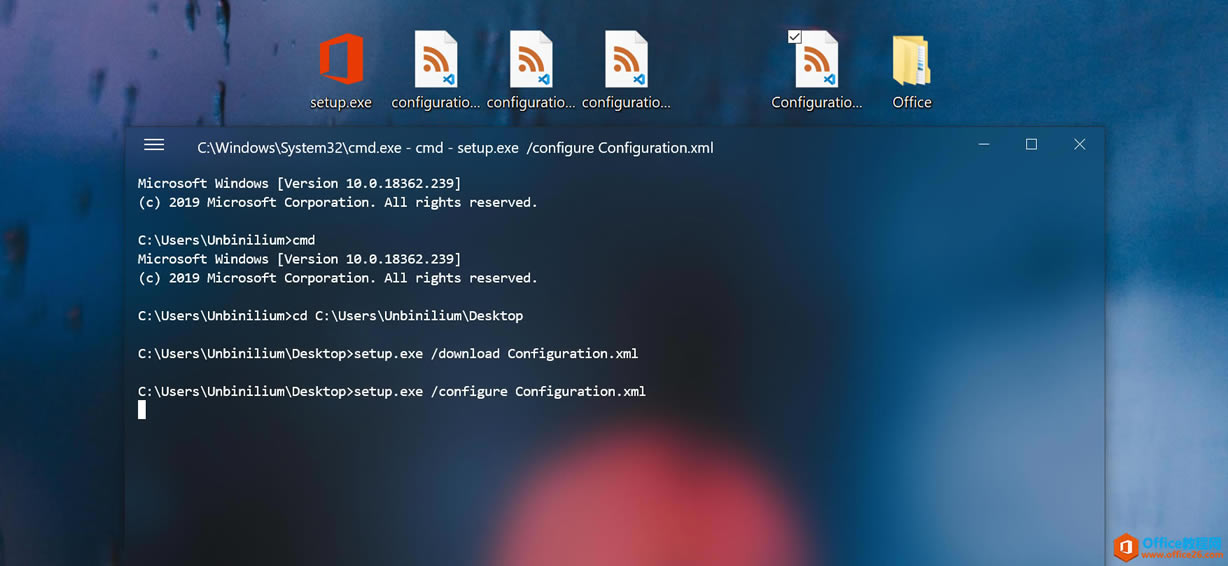Click the cmd.exe window title text
The image size is (1228, 566).
click(x=455, y=148)
